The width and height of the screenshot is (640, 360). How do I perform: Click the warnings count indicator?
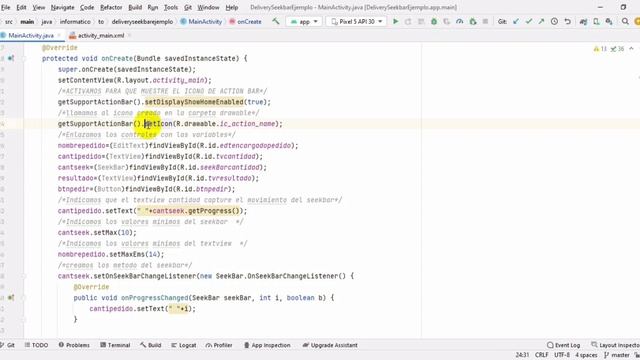pos(600,49)
